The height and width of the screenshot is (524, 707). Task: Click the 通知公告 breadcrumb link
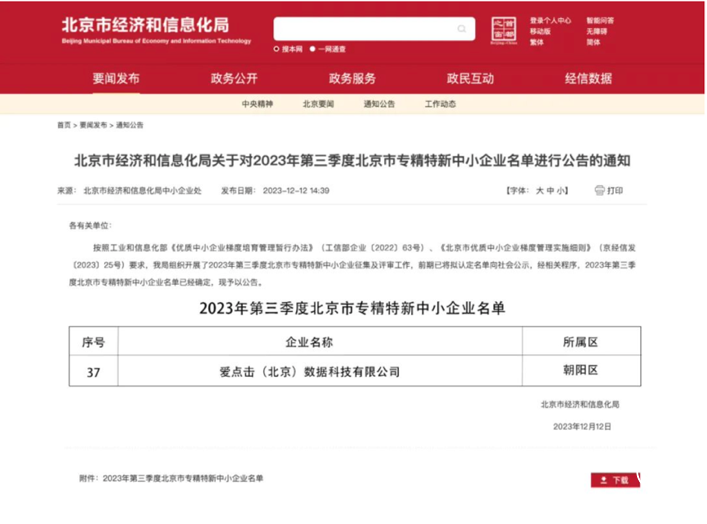point(129,125)
